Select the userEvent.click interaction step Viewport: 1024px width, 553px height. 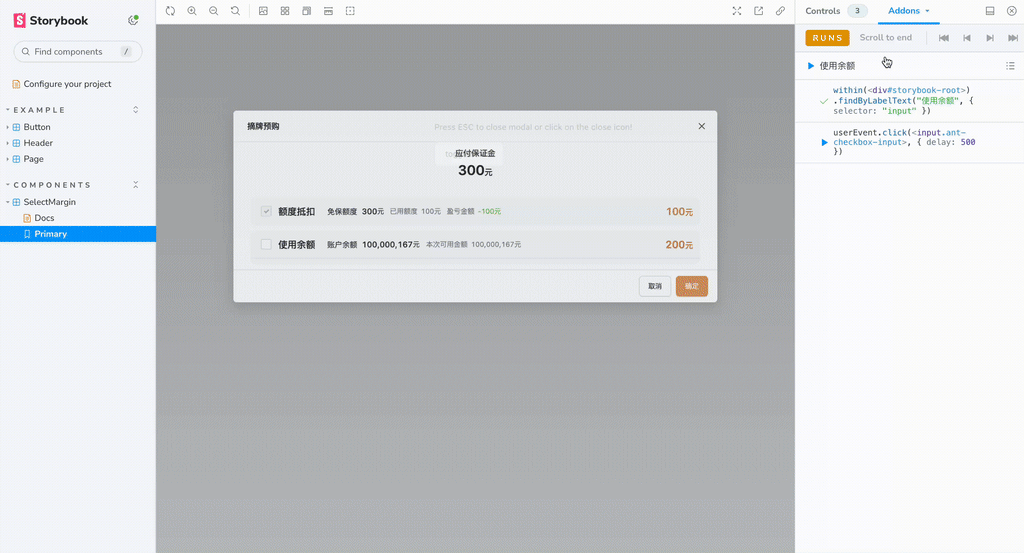point(909,142)
